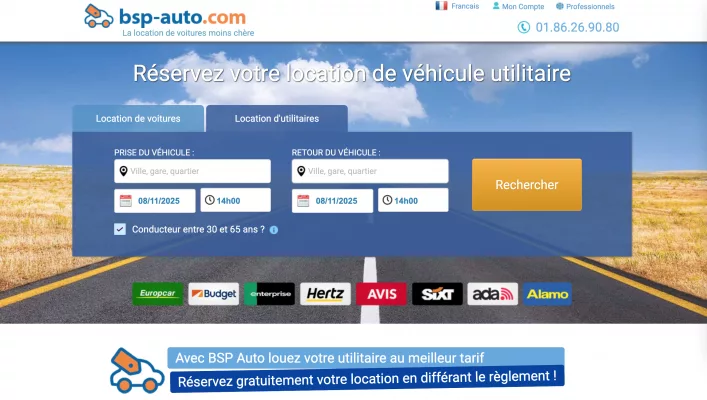Click the pickup location Ville, gare, quartier field
The image size is (707, 400).
[x=193, y=171]
